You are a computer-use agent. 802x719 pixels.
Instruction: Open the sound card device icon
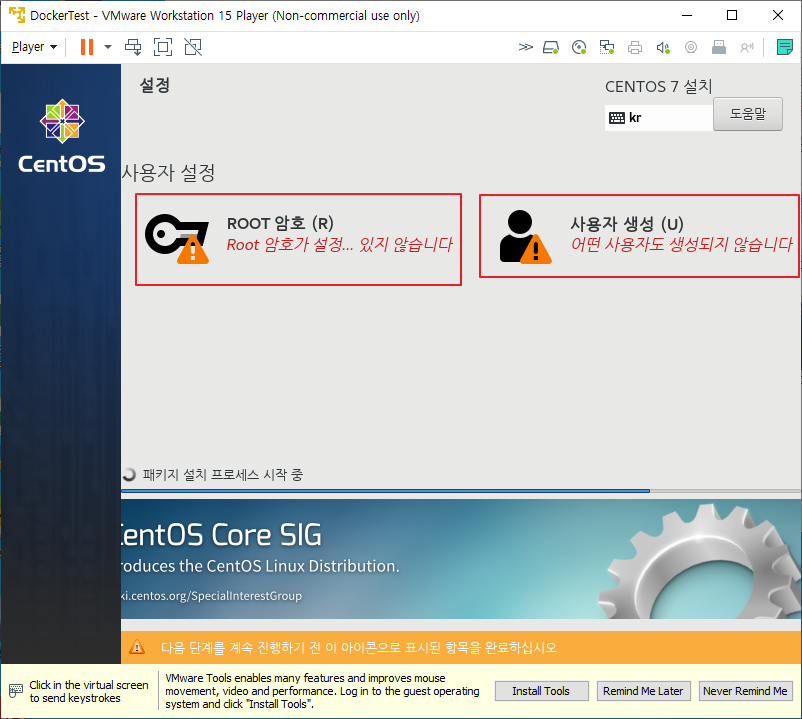pos(663,48)
